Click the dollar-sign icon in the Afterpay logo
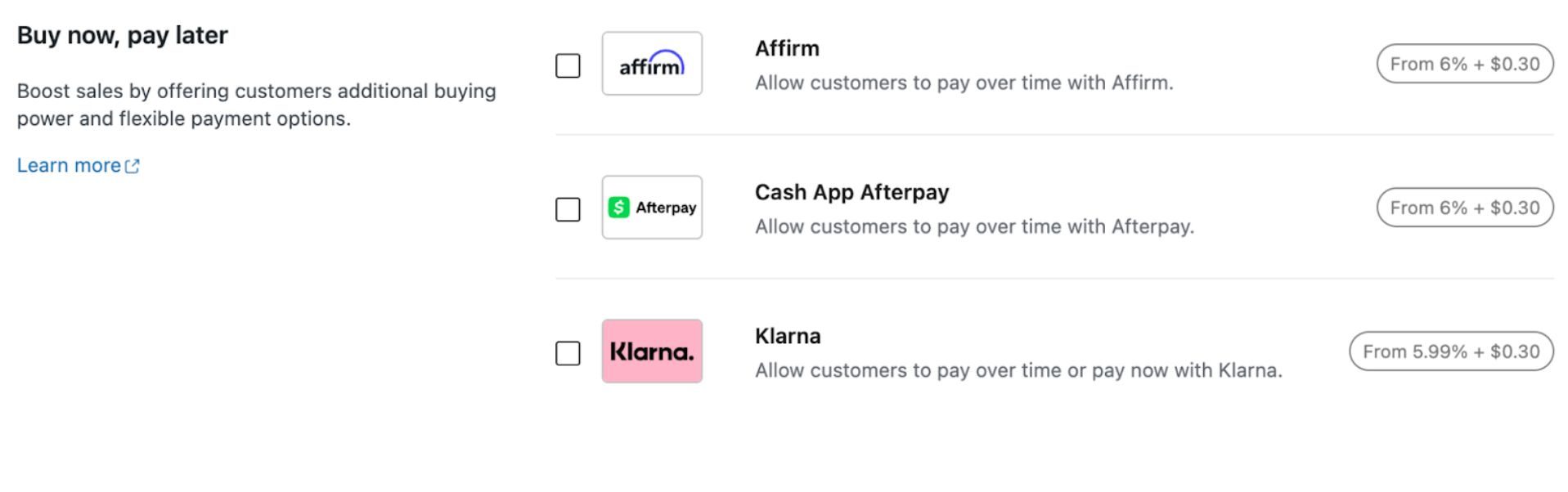This screenshot has height=492, width=1568. coord(620,207)
